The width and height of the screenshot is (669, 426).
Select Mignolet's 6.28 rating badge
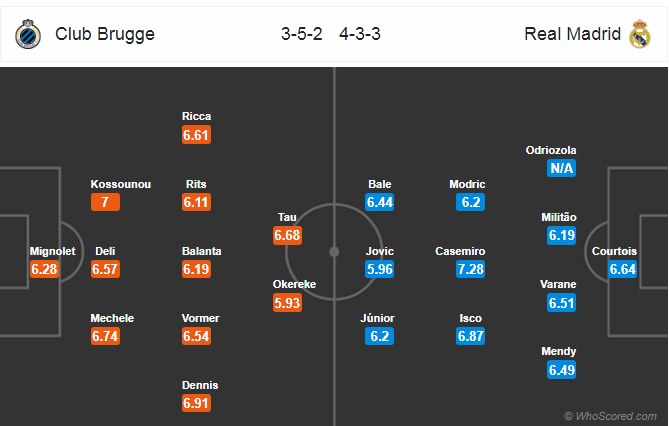pos(44,269)
